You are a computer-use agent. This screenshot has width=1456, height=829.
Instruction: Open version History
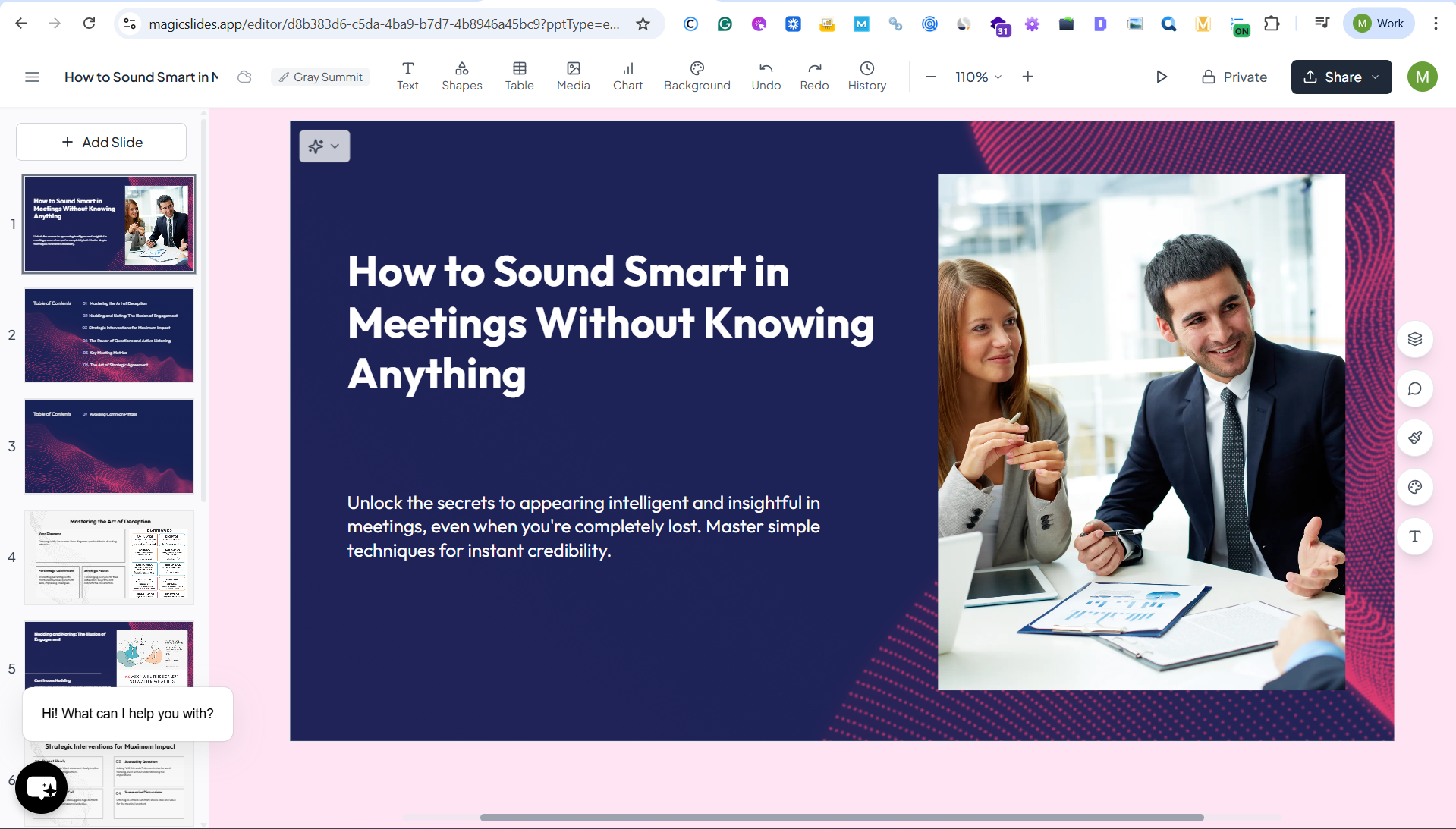point(866,77)
